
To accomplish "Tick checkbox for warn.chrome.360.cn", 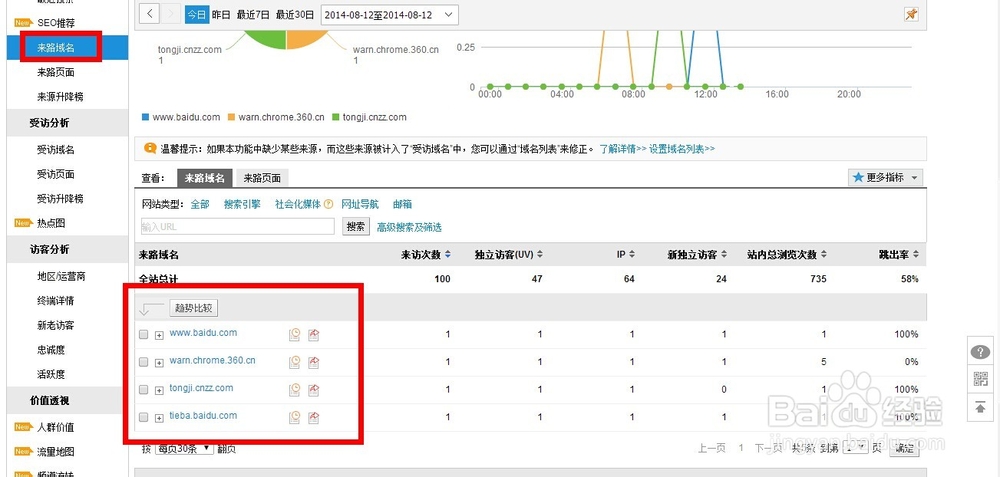I will [143, 362].
